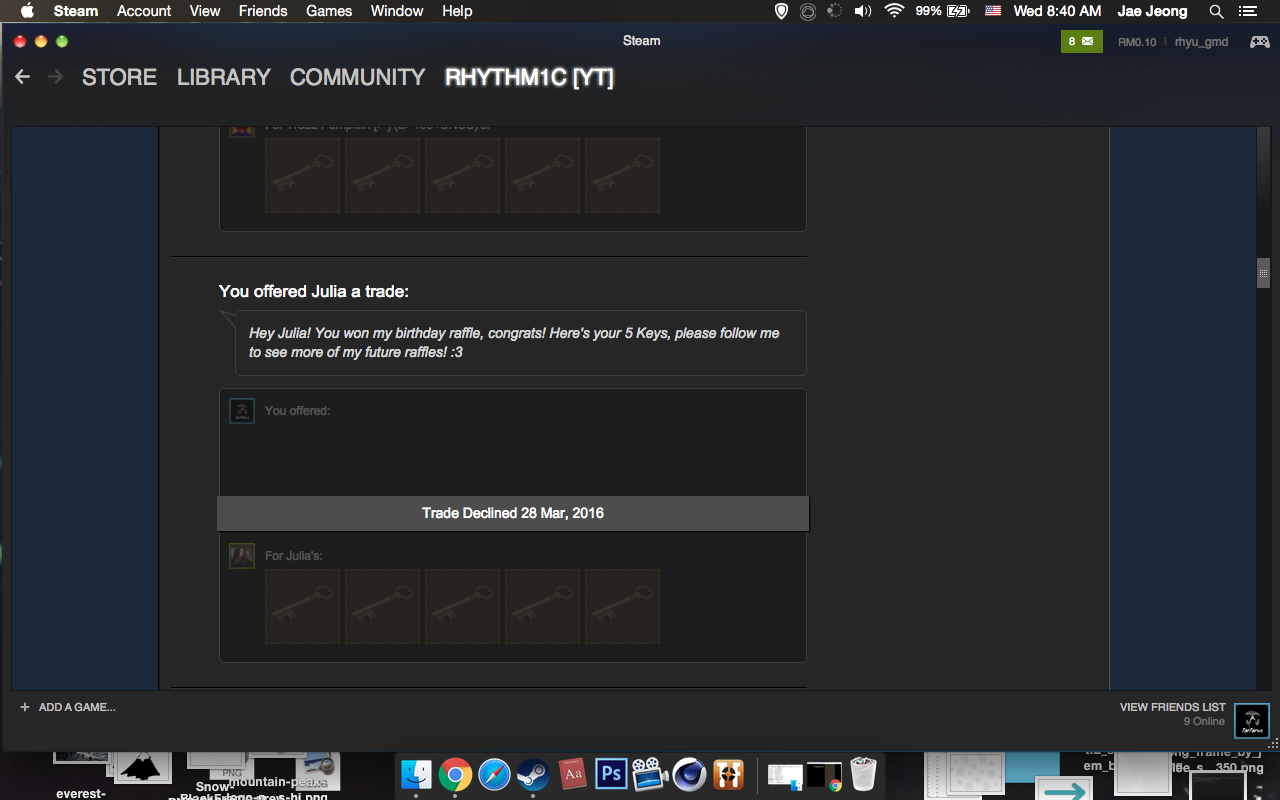Open the rhyu_gmd account dropdown

click(1201, 42)
